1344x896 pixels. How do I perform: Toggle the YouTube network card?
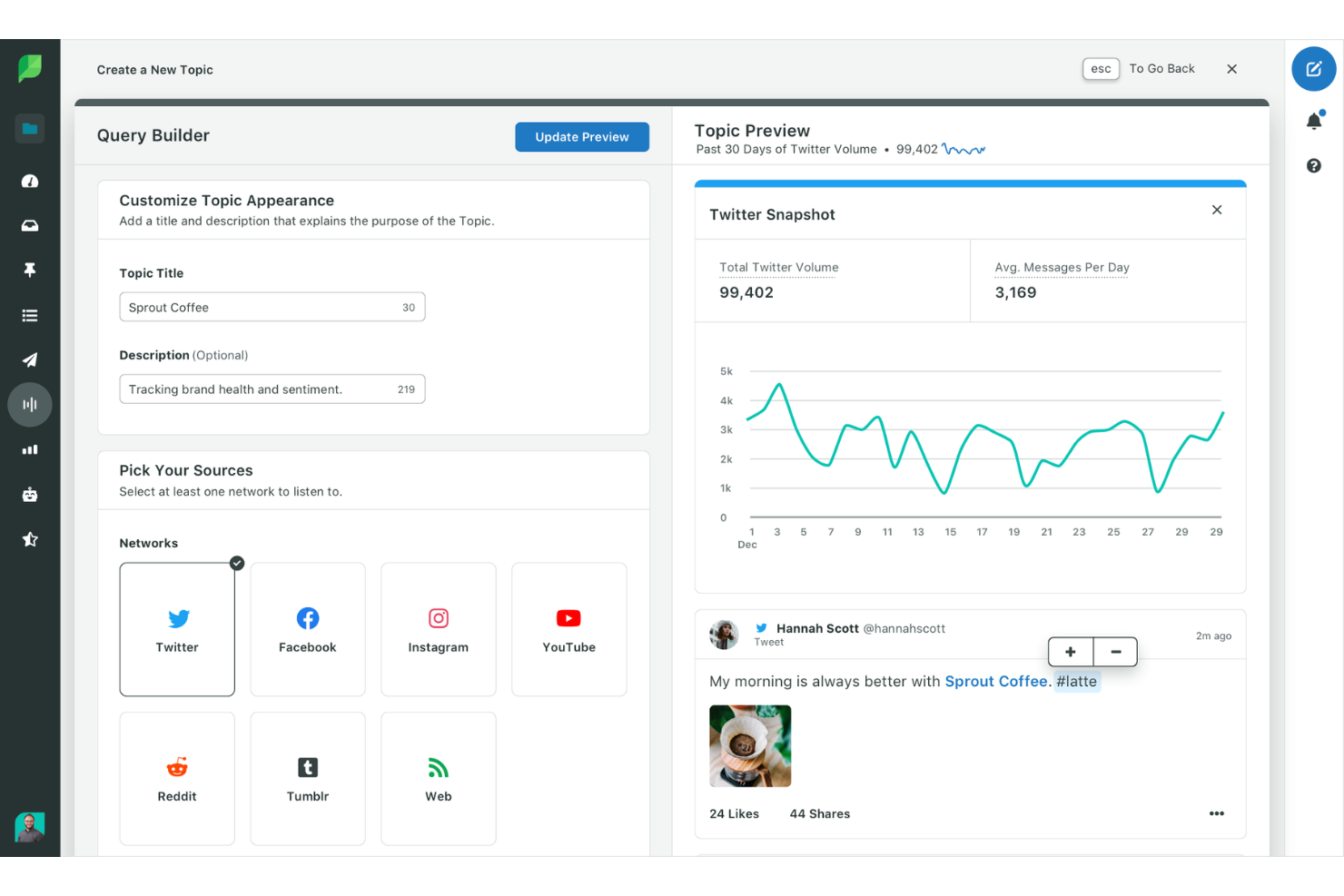[569, 630]
